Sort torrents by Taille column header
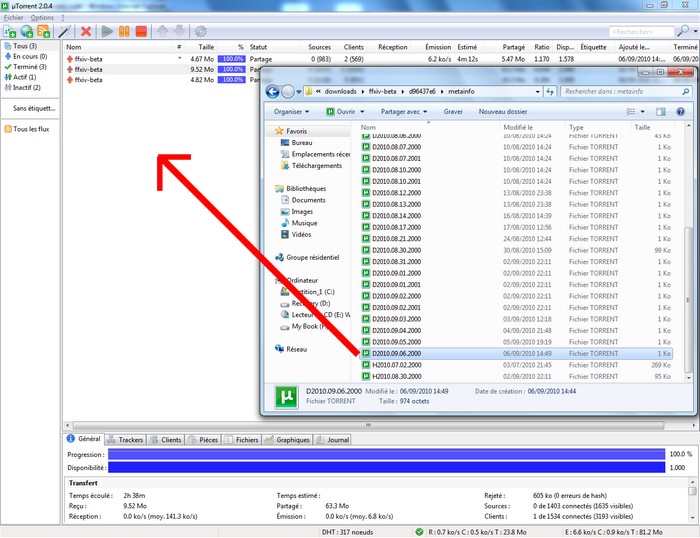The width and height of the screenshot is (700, 538). coord(206,47)
